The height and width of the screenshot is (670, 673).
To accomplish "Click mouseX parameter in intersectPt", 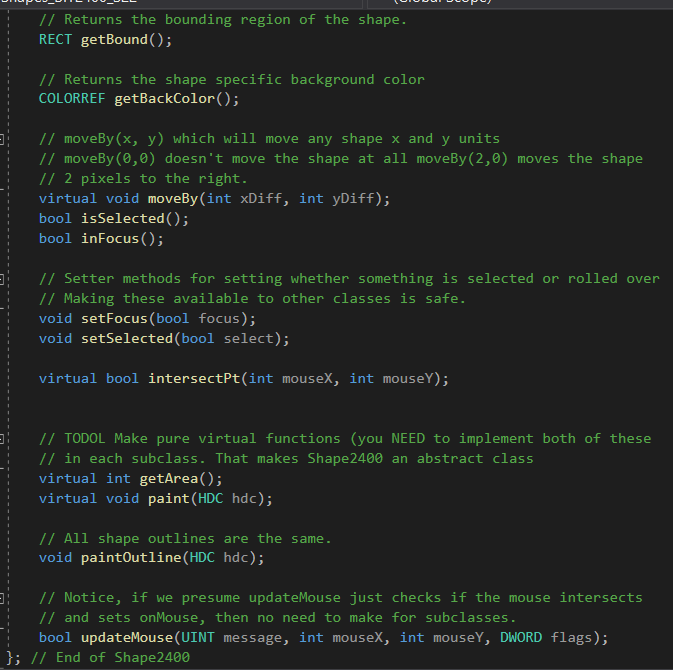I will tap(307, 379).
